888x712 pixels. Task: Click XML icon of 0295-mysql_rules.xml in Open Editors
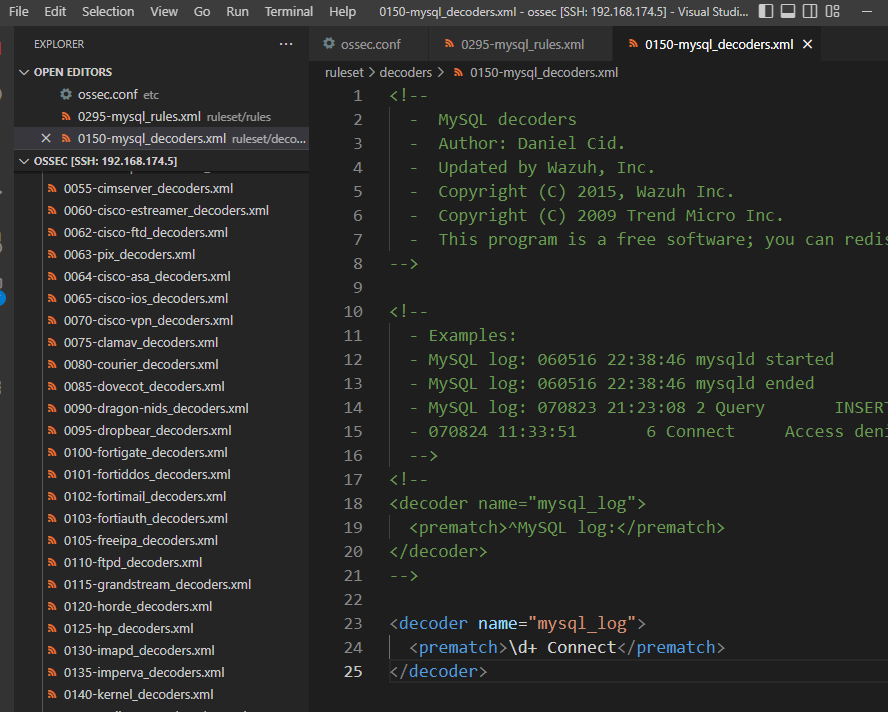pos(66,116)
